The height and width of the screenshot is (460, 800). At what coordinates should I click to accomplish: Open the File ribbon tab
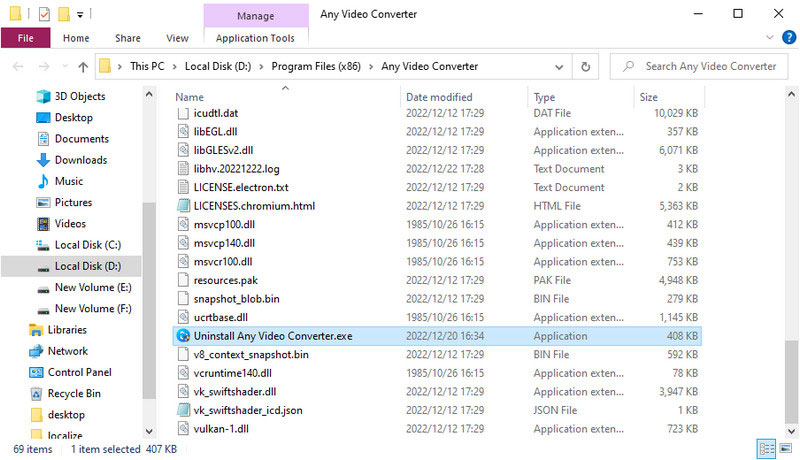[x=26, y=38]
